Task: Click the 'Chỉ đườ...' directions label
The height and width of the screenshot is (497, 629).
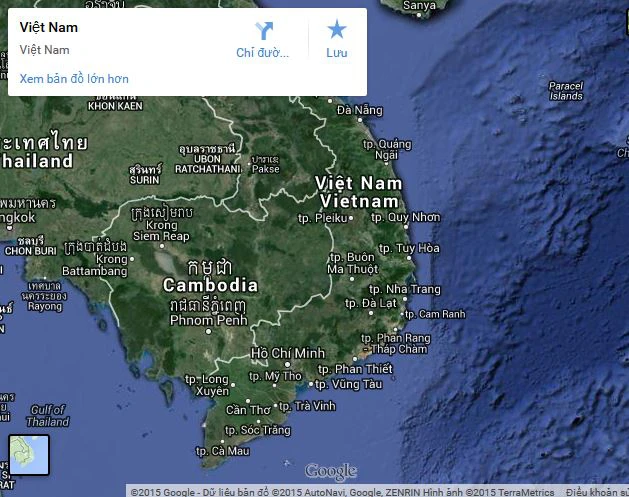Action: pyautogui.click(x=262, y=53)
